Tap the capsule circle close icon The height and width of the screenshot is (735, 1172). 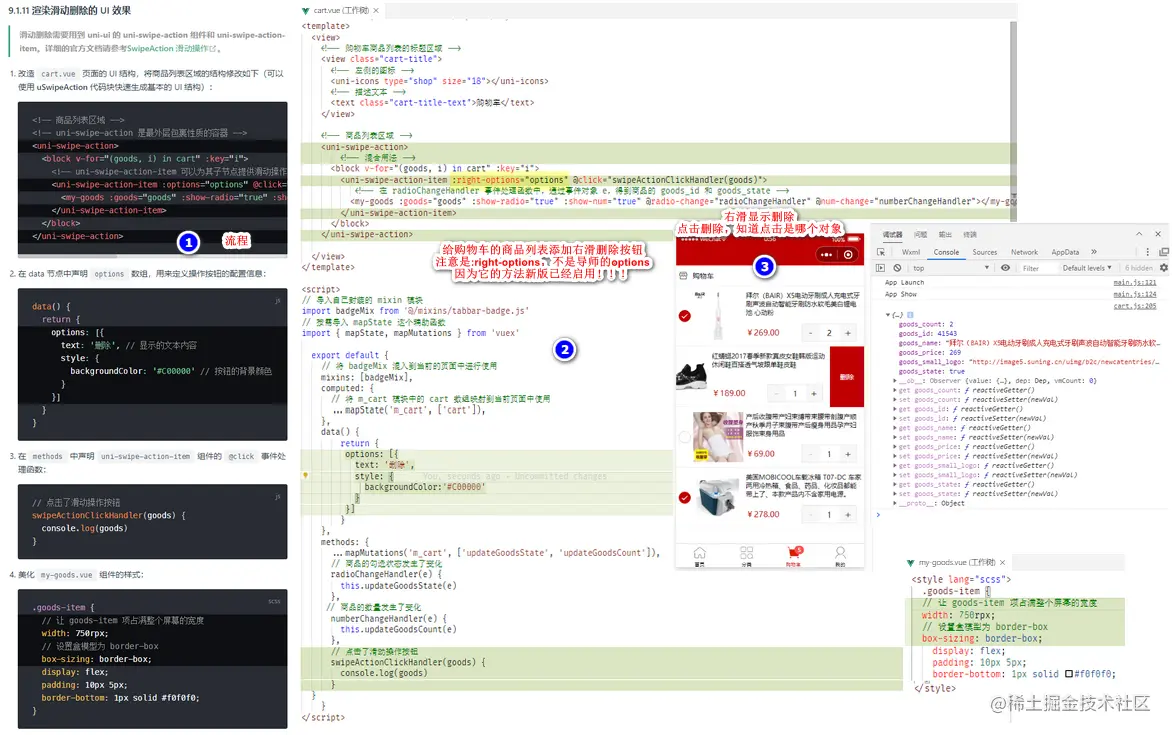[x=848, y=255]
